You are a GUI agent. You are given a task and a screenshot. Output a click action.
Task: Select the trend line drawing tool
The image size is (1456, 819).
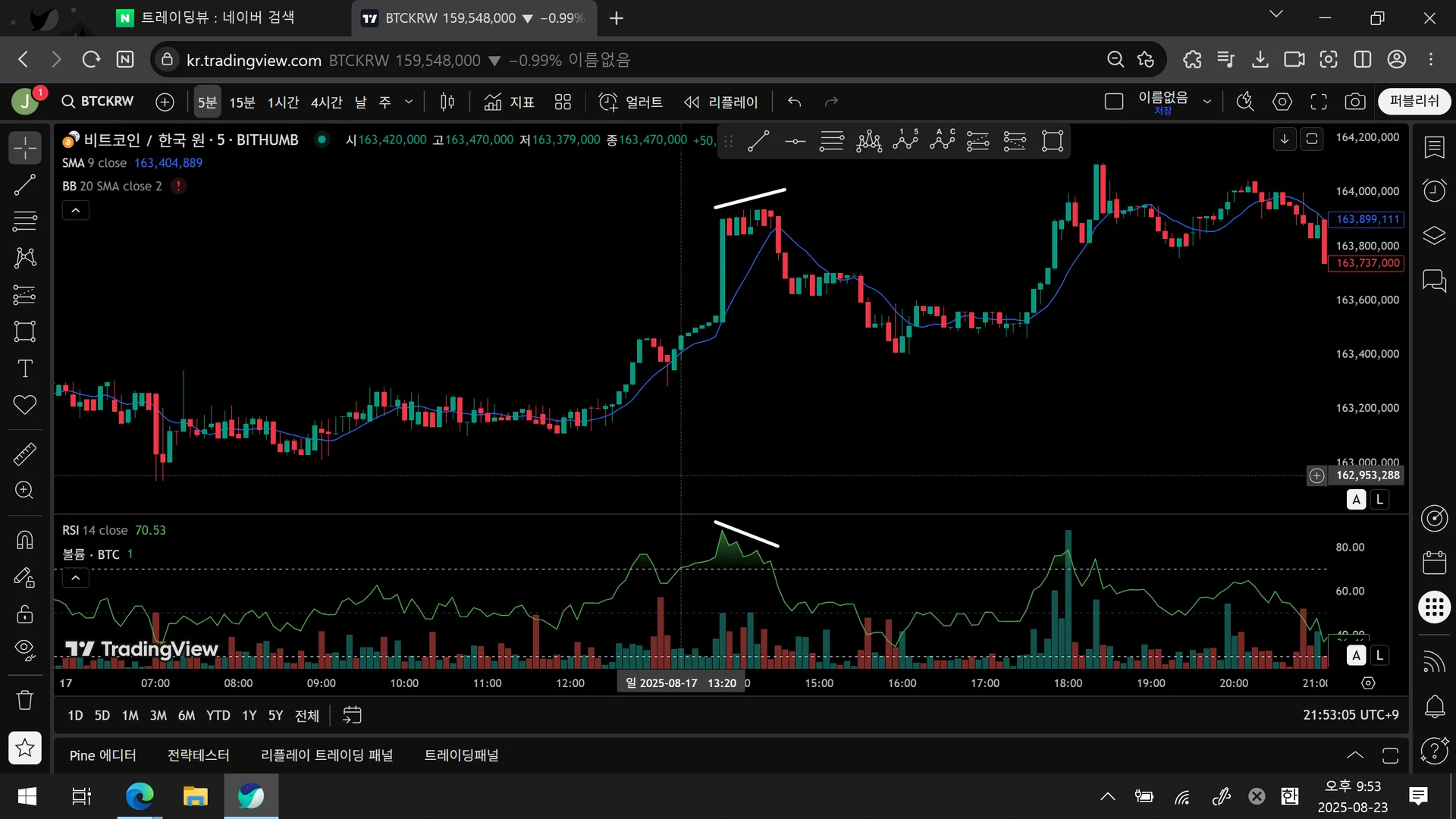(25, 185)
